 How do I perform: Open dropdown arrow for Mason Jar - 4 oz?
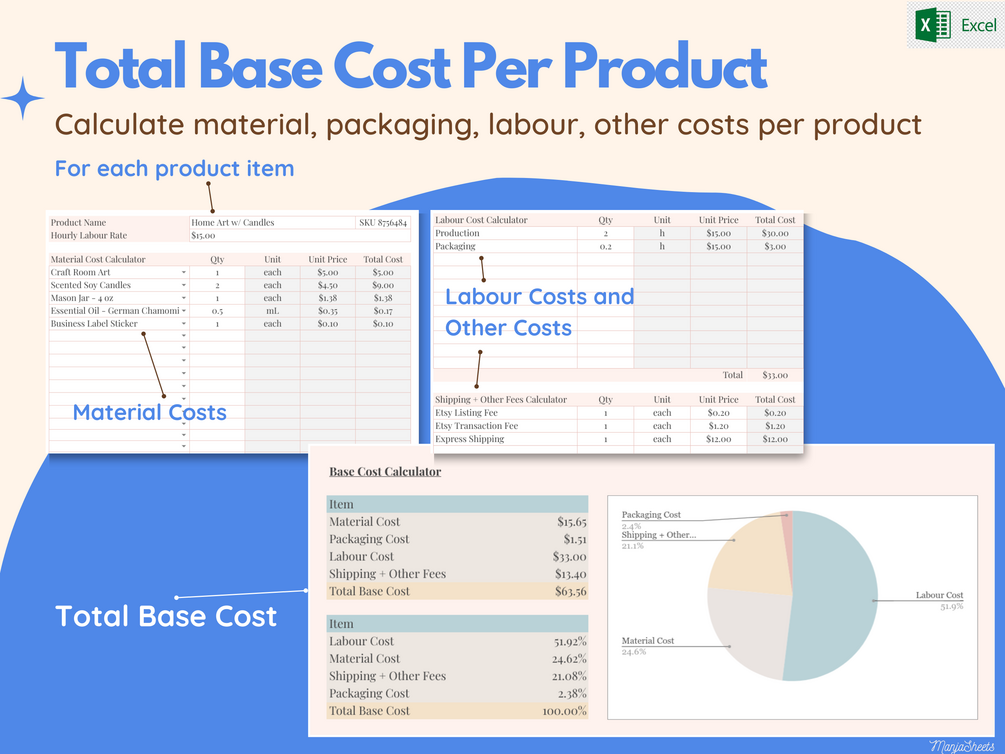click(x=184, y=298)
